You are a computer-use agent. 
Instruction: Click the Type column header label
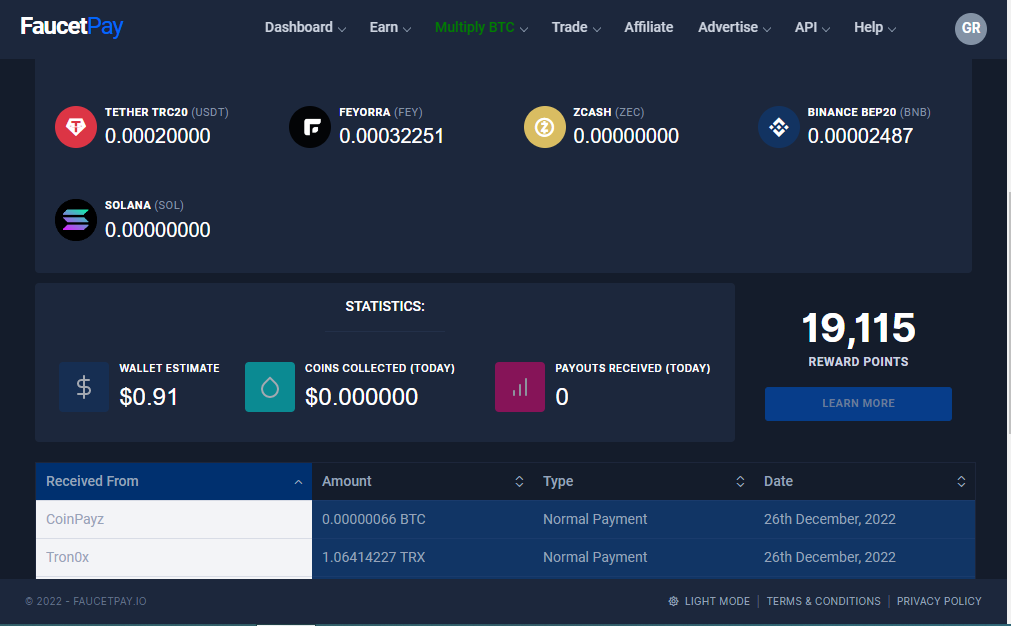[558, 482]
